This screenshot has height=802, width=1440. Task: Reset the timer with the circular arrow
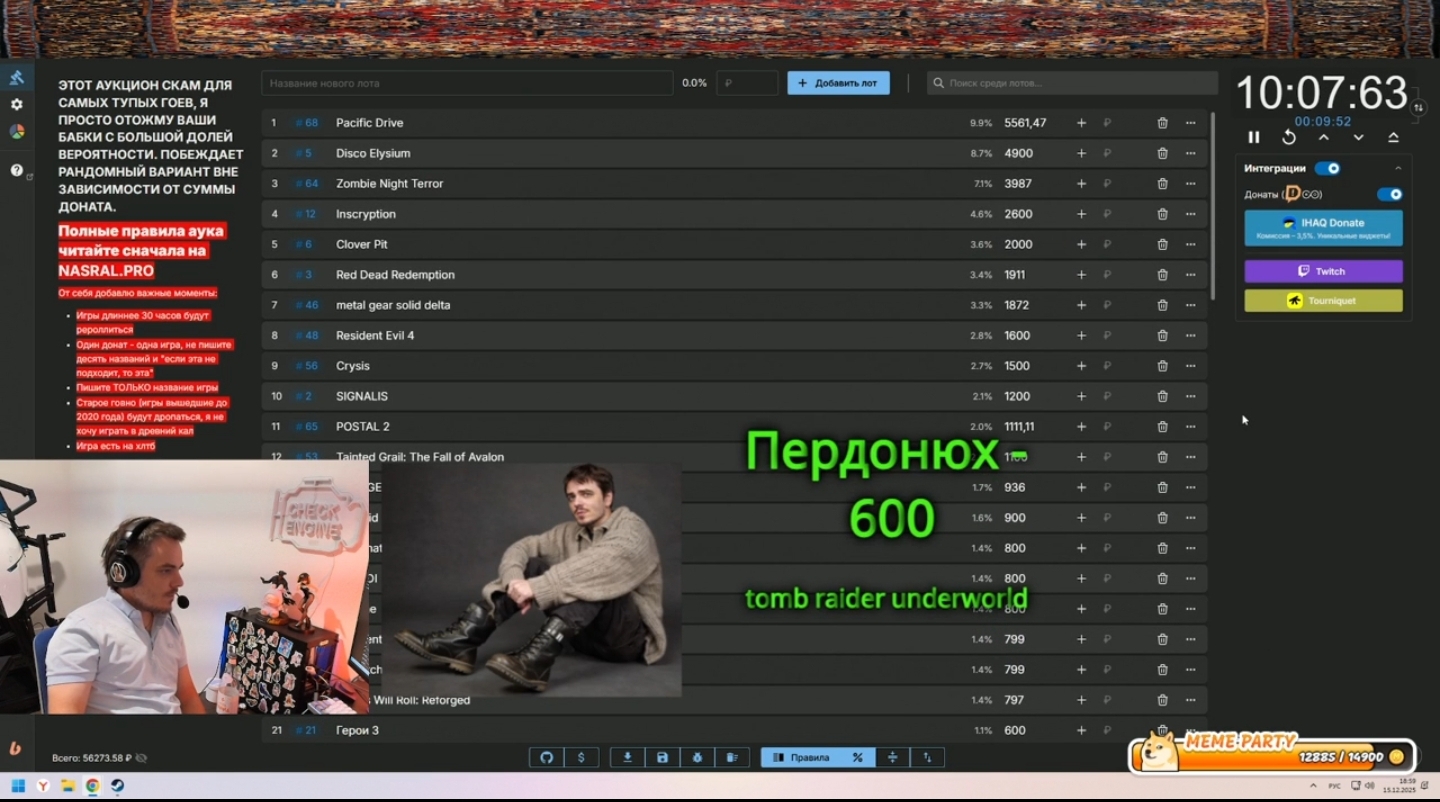point(1289,137)
